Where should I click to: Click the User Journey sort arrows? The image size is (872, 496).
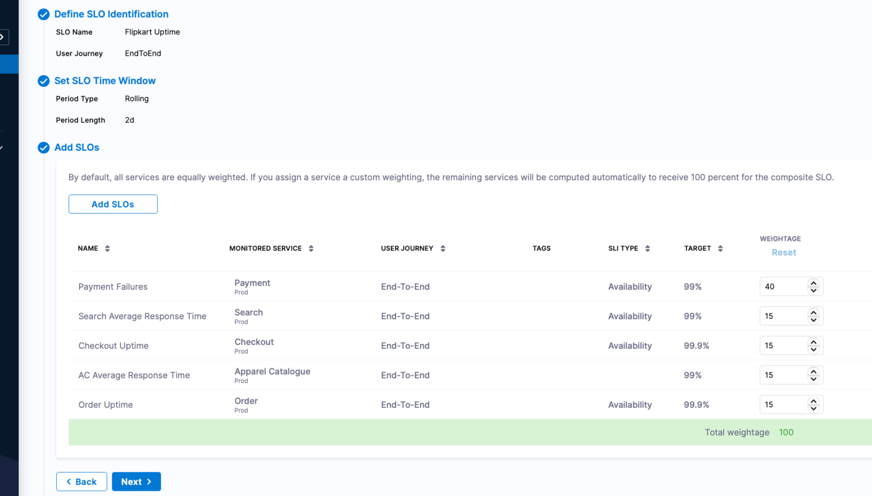(x=443, y=248)
